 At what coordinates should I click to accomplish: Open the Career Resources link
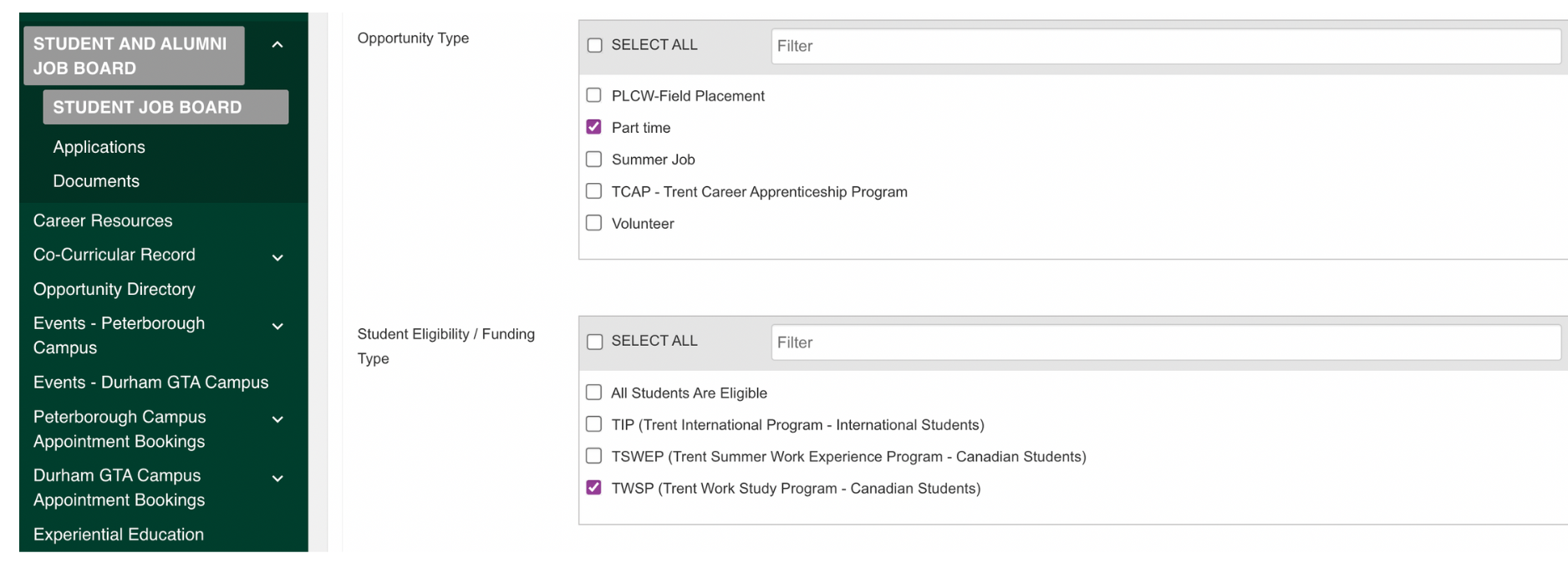[x=102, y=220]
